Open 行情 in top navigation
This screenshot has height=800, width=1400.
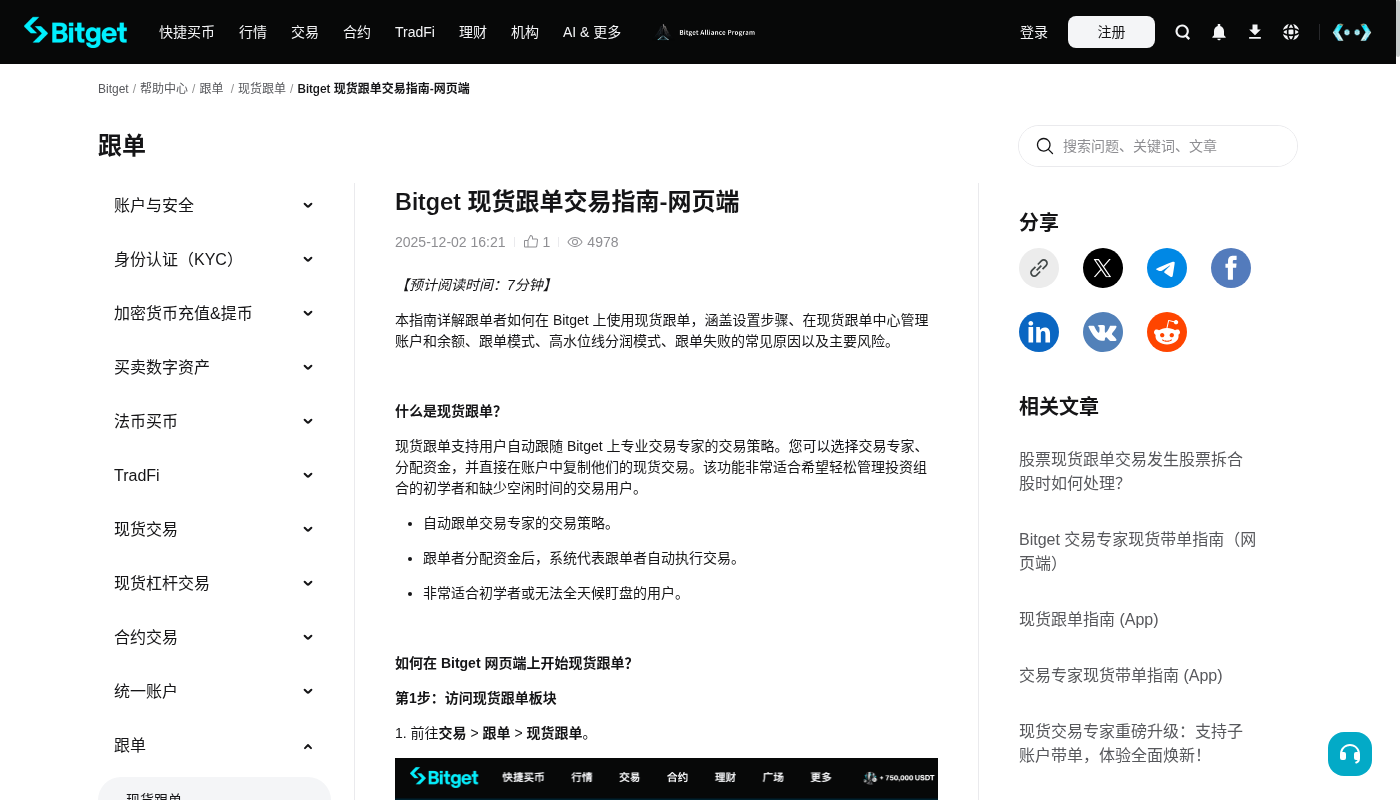click(253, 32)
